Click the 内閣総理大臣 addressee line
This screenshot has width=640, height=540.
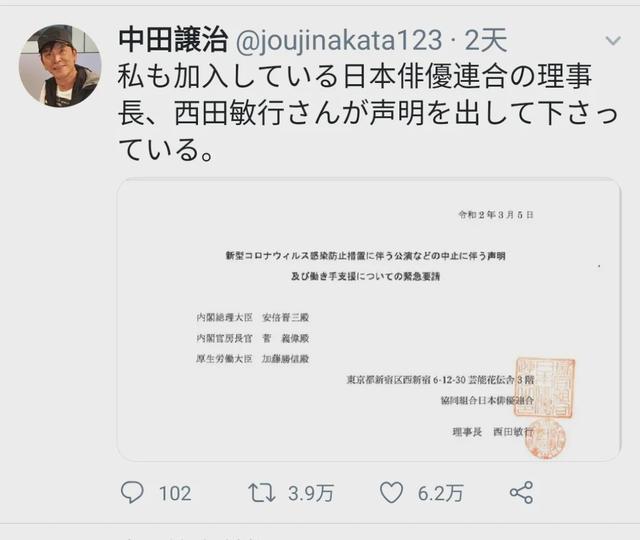pyautogui.click(x=253, y=317)
